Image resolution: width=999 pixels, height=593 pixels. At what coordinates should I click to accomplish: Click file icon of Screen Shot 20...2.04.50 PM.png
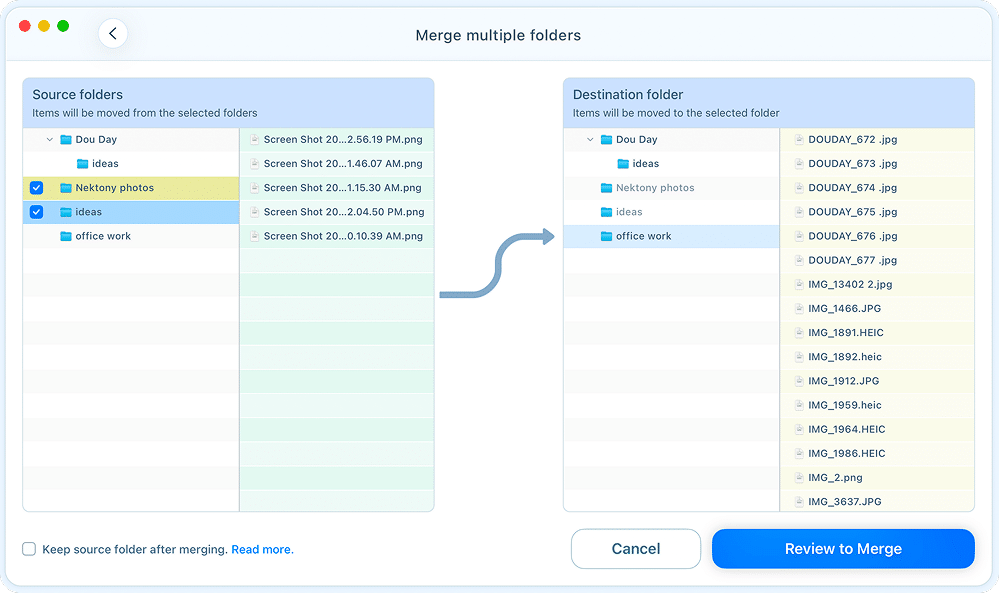[x=254, y=212]
